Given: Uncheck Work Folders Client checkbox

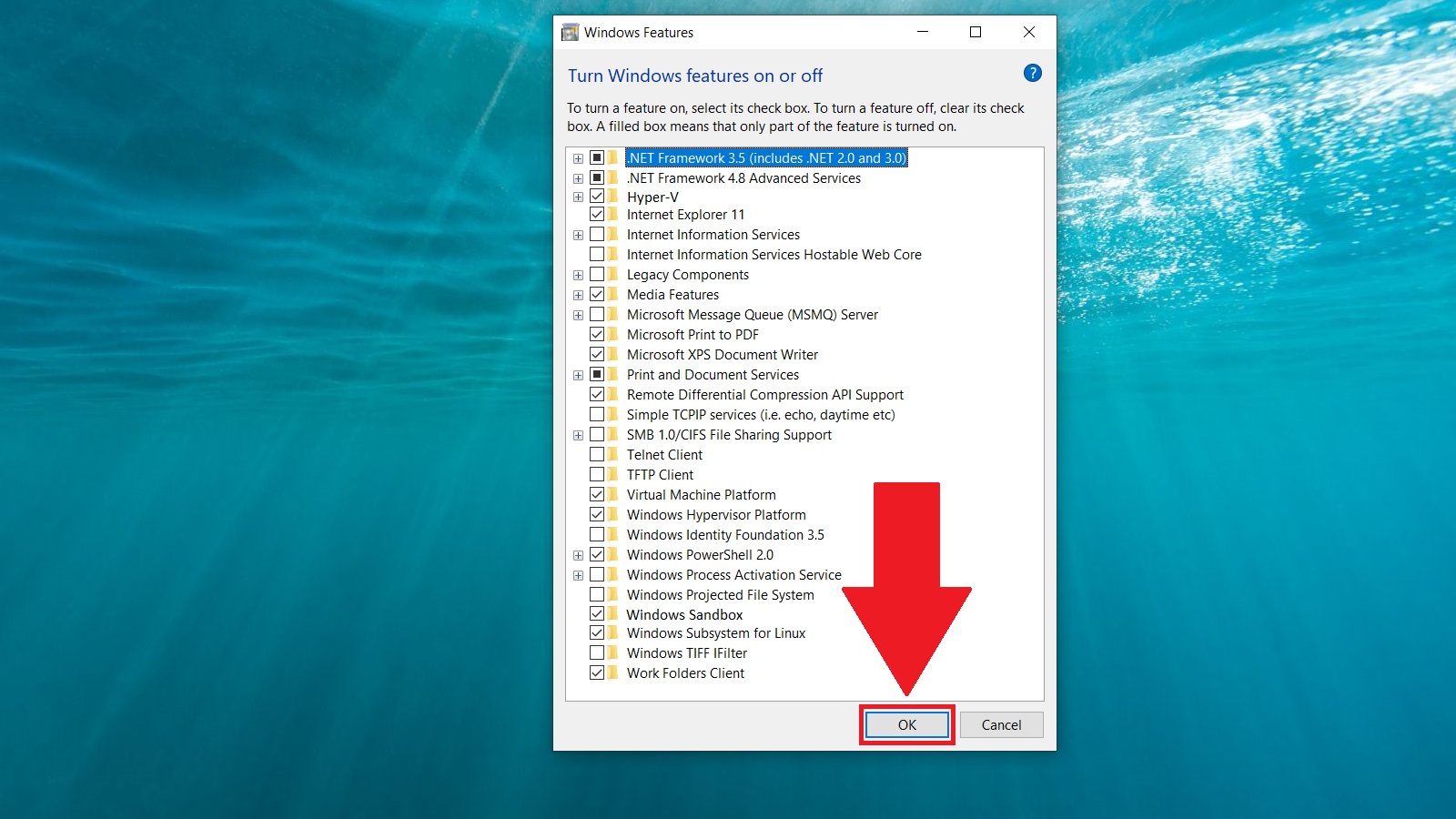Looking at the screenshot, I should point(597,672).
